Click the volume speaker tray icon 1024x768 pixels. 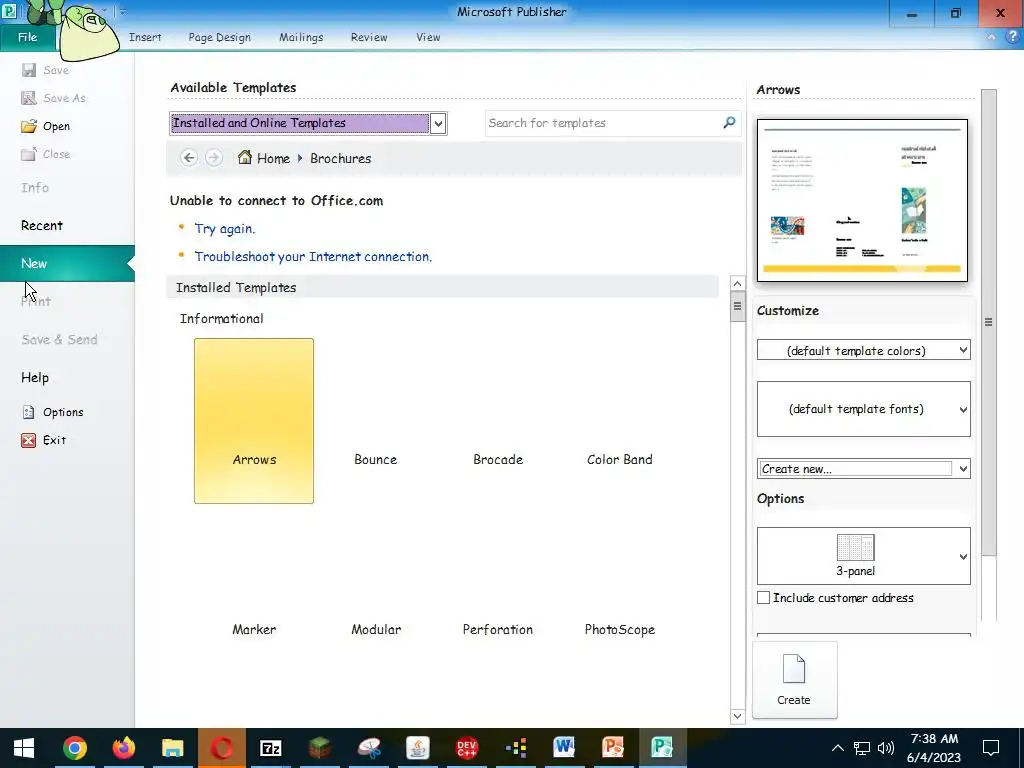(x=886, y=748)
